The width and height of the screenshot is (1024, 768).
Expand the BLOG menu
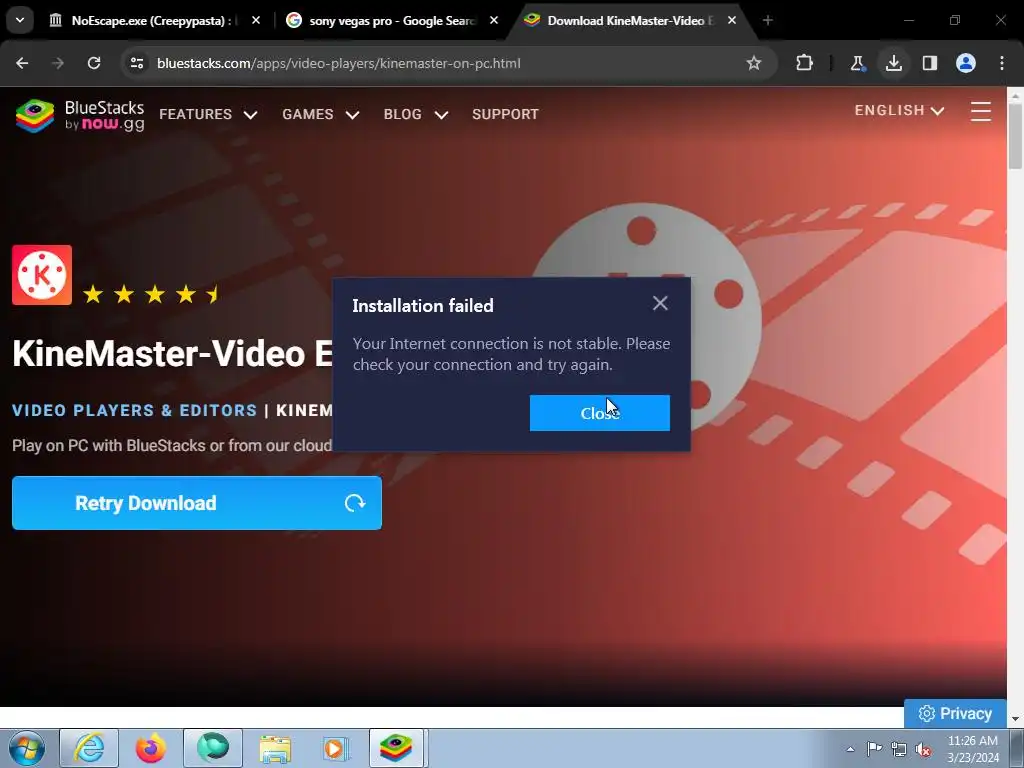[x=416, y=114]
